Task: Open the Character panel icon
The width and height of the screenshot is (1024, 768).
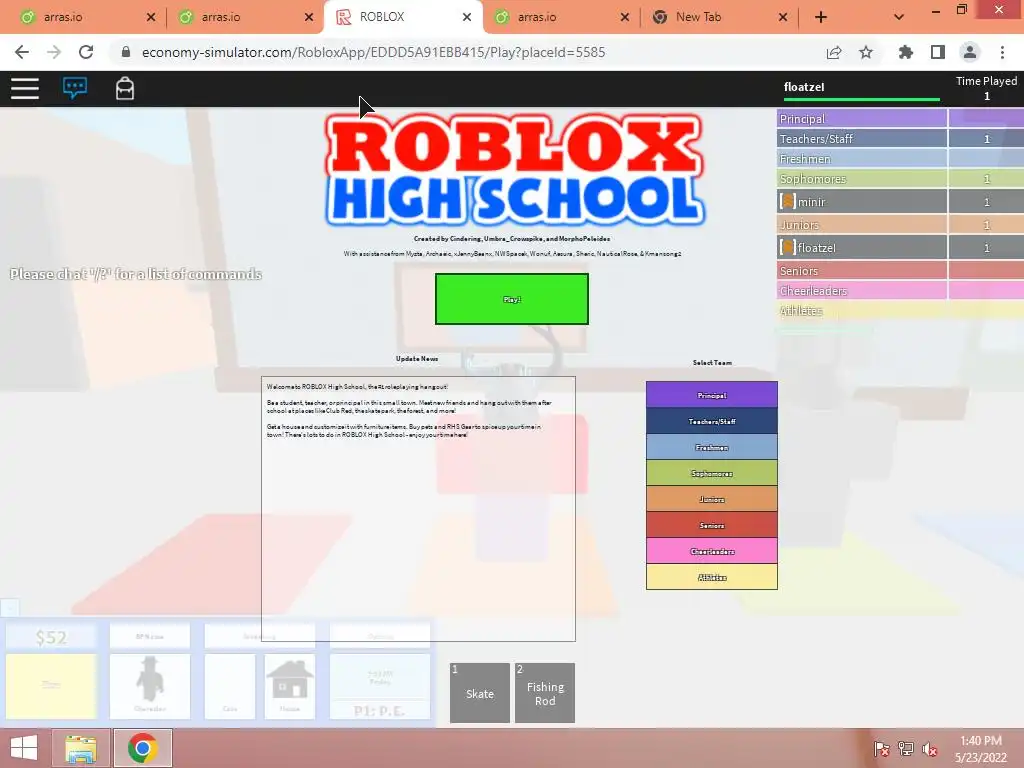Action: pos(150,686)
